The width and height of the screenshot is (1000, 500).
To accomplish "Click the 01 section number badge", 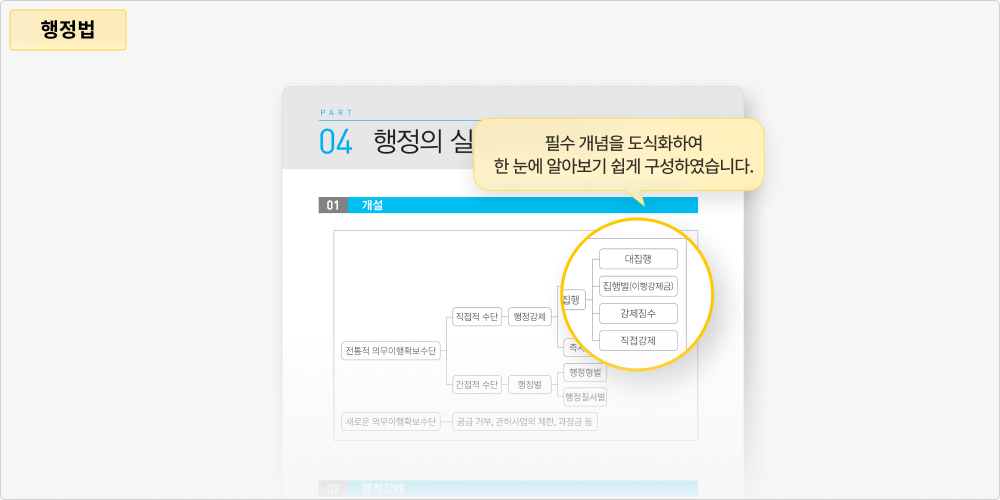I will click(x=333, y=205).
